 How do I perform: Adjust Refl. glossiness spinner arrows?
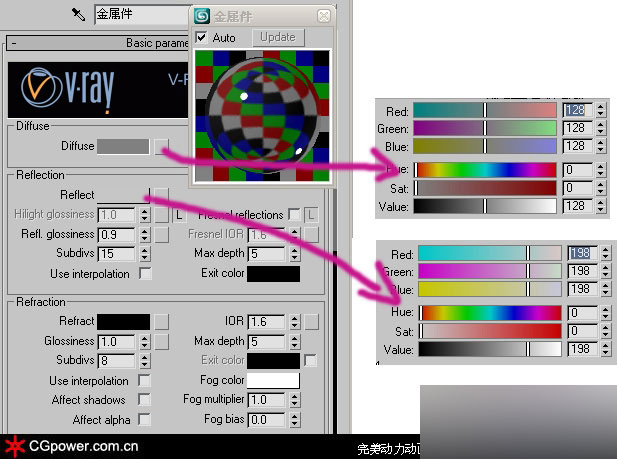(144, 235)
